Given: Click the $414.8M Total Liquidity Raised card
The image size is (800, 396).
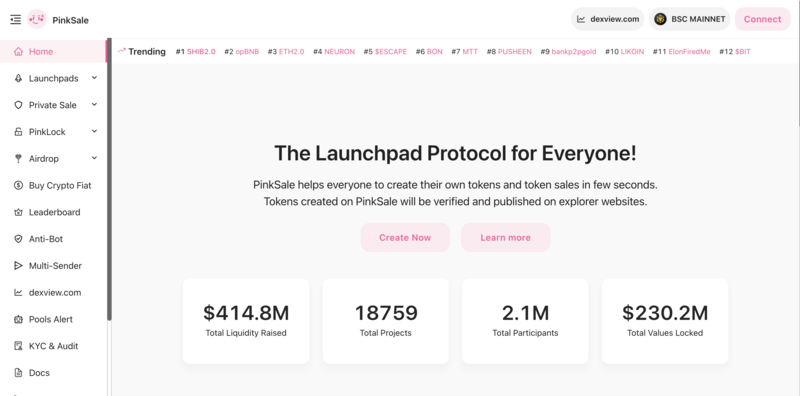Looking at the screenshot, I should (246, 321).
